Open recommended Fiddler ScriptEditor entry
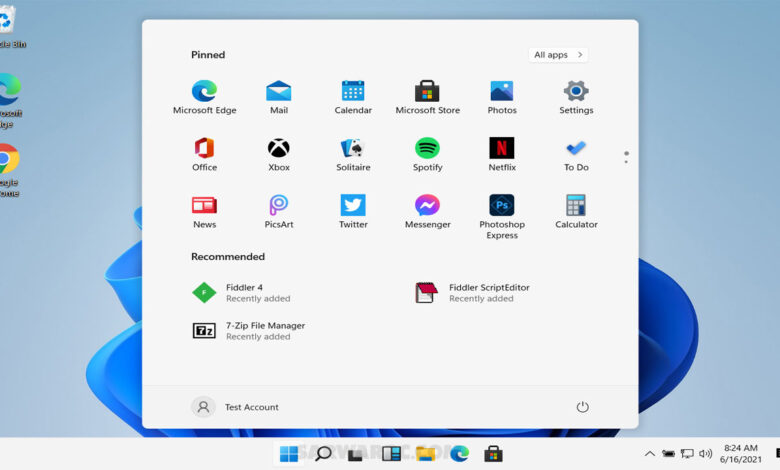Viewport: 780px width, 470px height. click(x=472, y=292)
